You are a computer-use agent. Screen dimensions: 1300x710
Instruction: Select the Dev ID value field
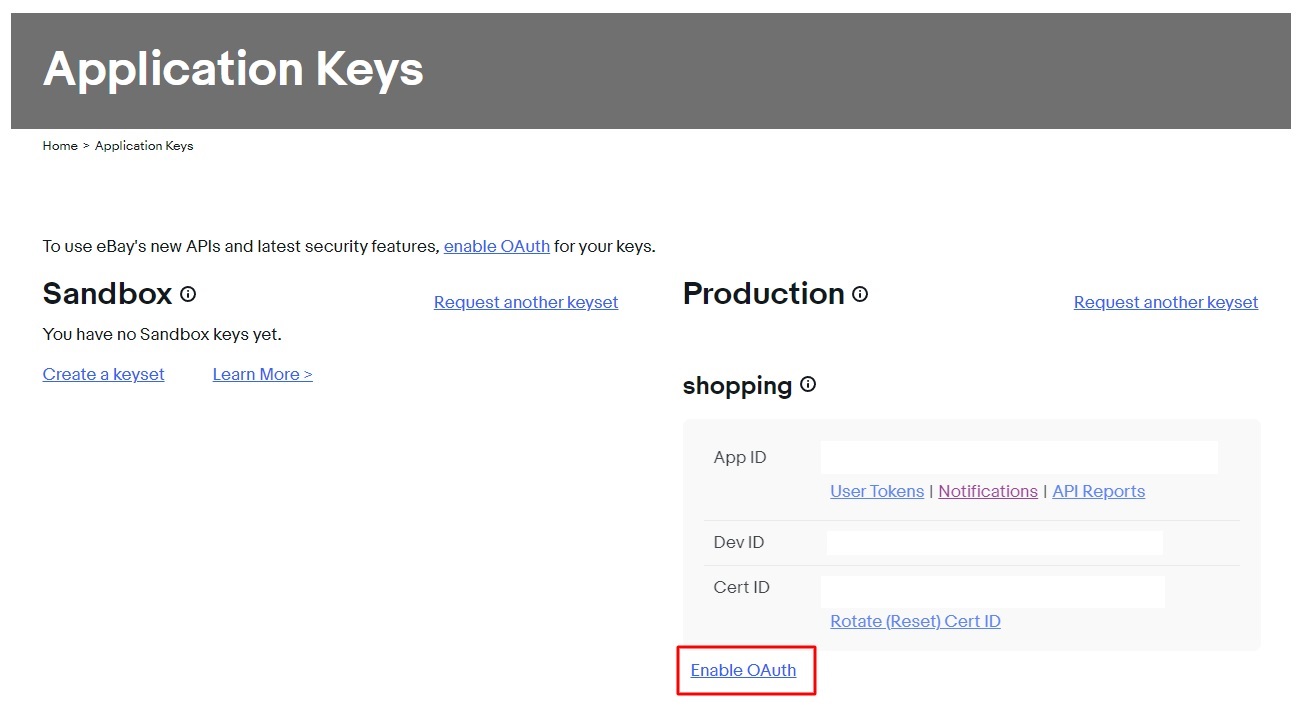click(x=995, y=543)
